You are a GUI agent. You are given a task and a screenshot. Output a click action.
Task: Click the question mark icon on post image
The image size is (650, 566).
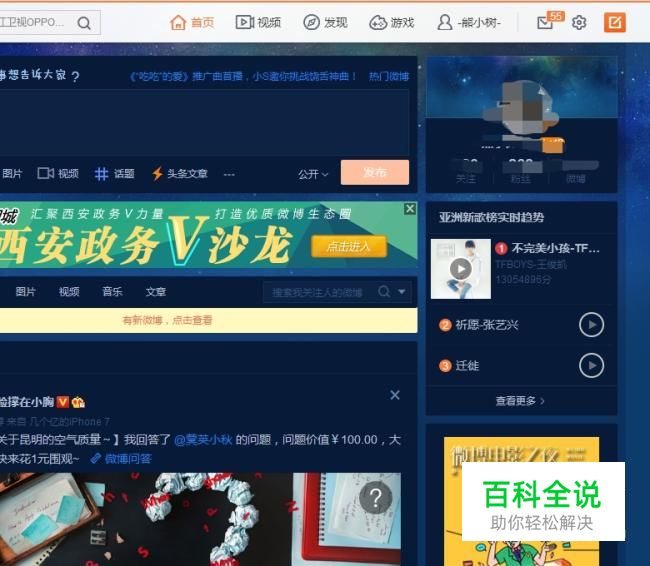pyautogui.click(x=376, y=498)
